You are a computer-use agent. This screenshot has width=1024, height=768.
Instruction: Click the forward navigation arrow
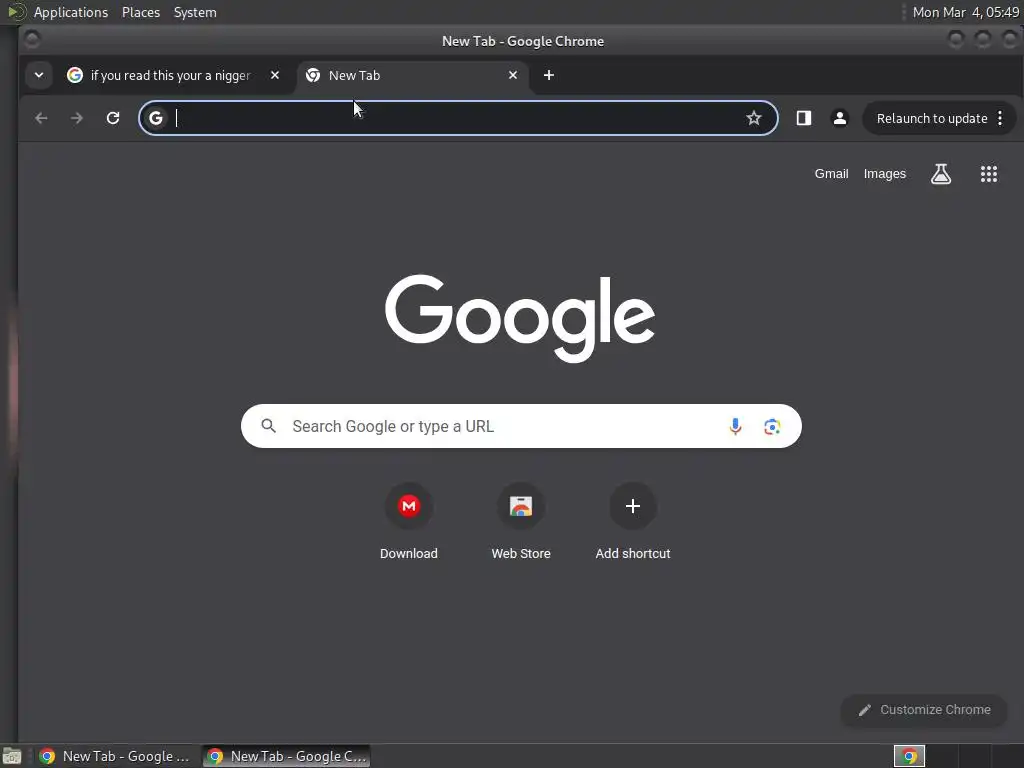pyautogui.click(x=77, y=118)
